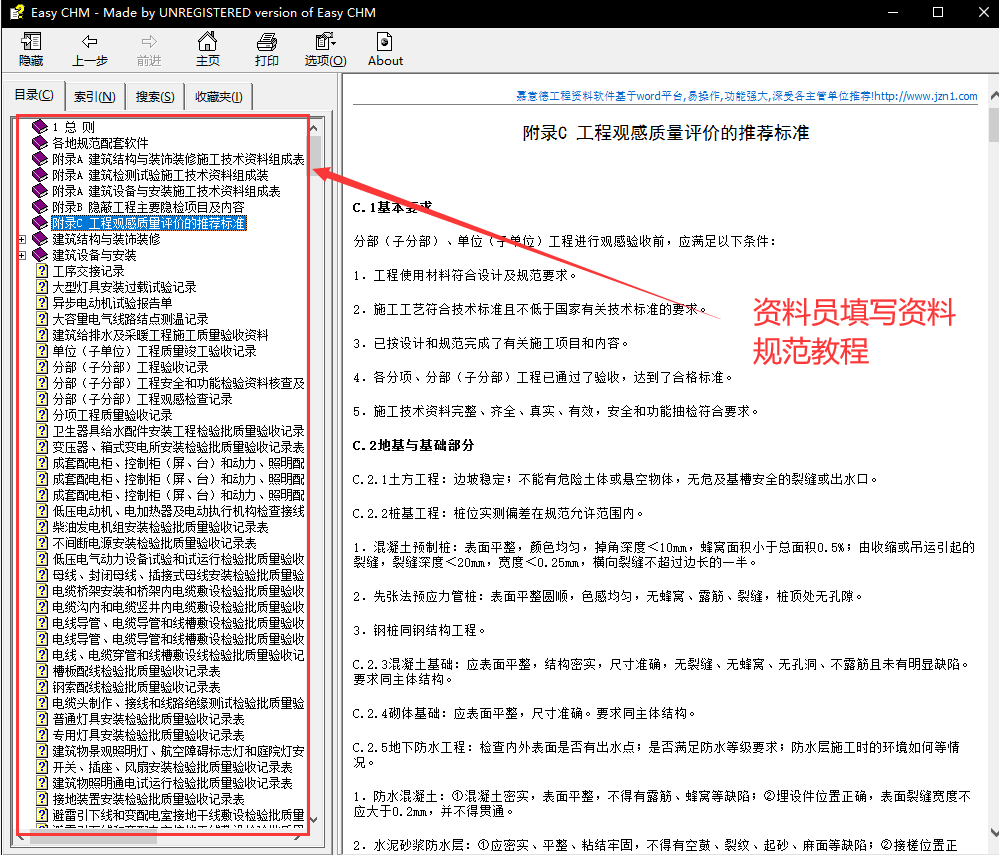
Task: Switch to the 收藏夹(I) tab
Action: (220, 96)
